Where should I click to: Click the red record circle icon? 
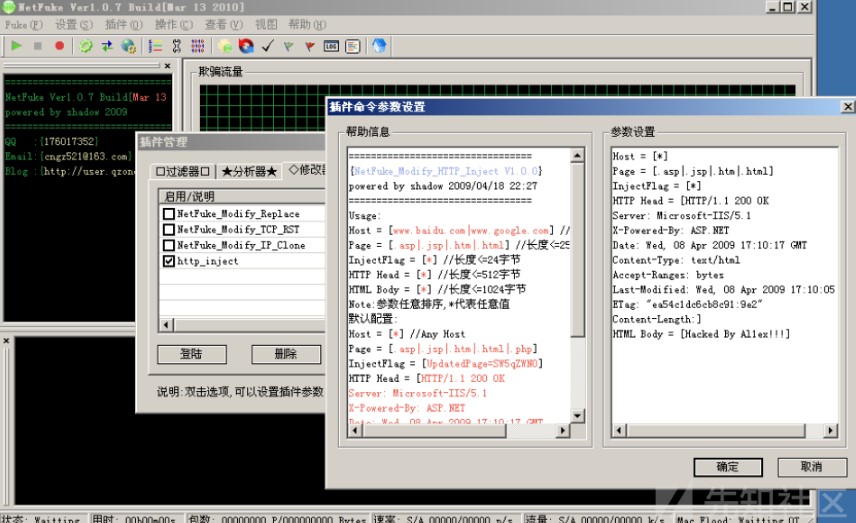click(x=60, y=46)
